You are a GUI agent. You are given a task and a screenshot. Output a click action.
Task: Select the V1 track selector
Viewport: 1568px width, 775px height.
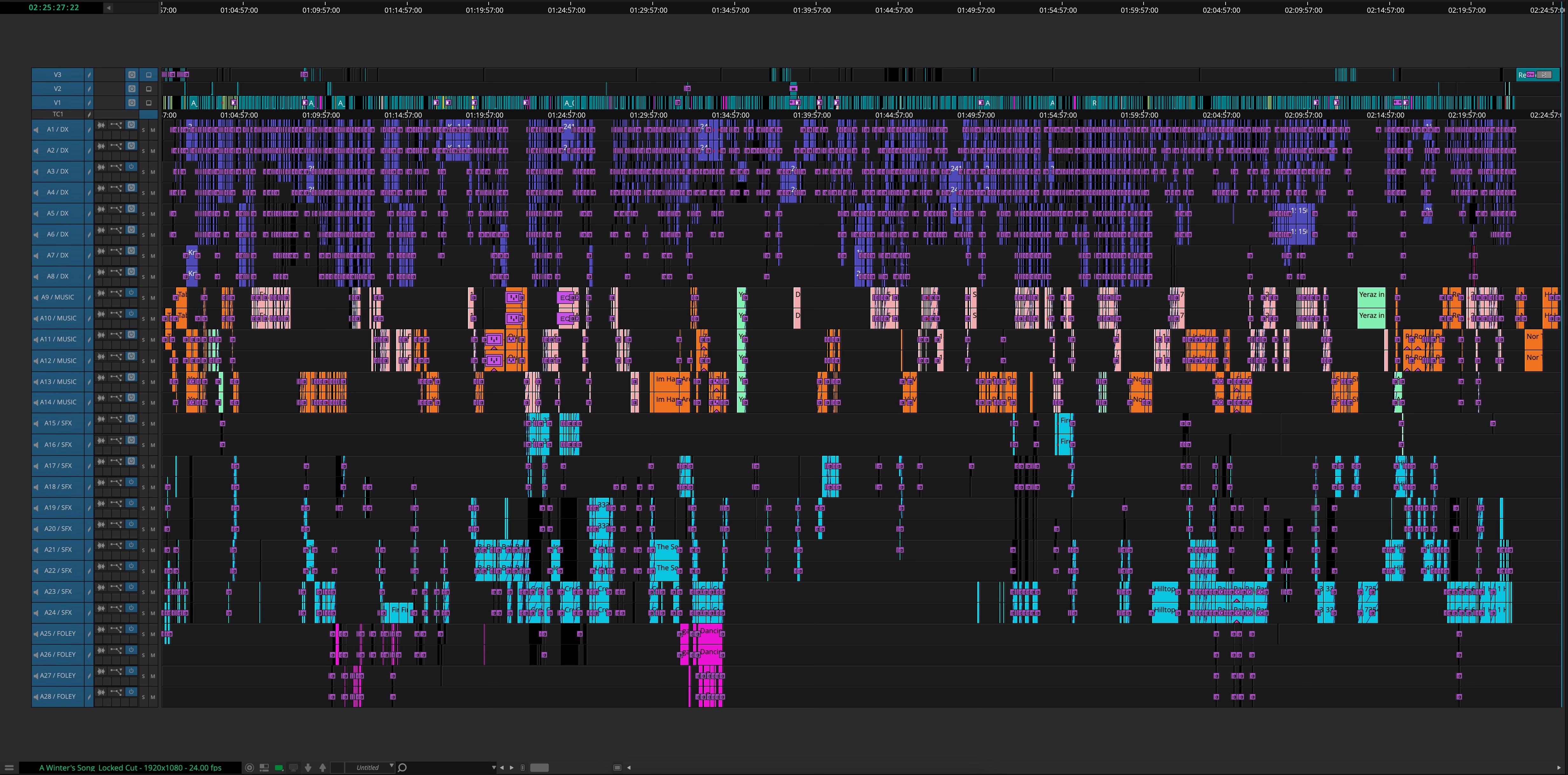58,103
